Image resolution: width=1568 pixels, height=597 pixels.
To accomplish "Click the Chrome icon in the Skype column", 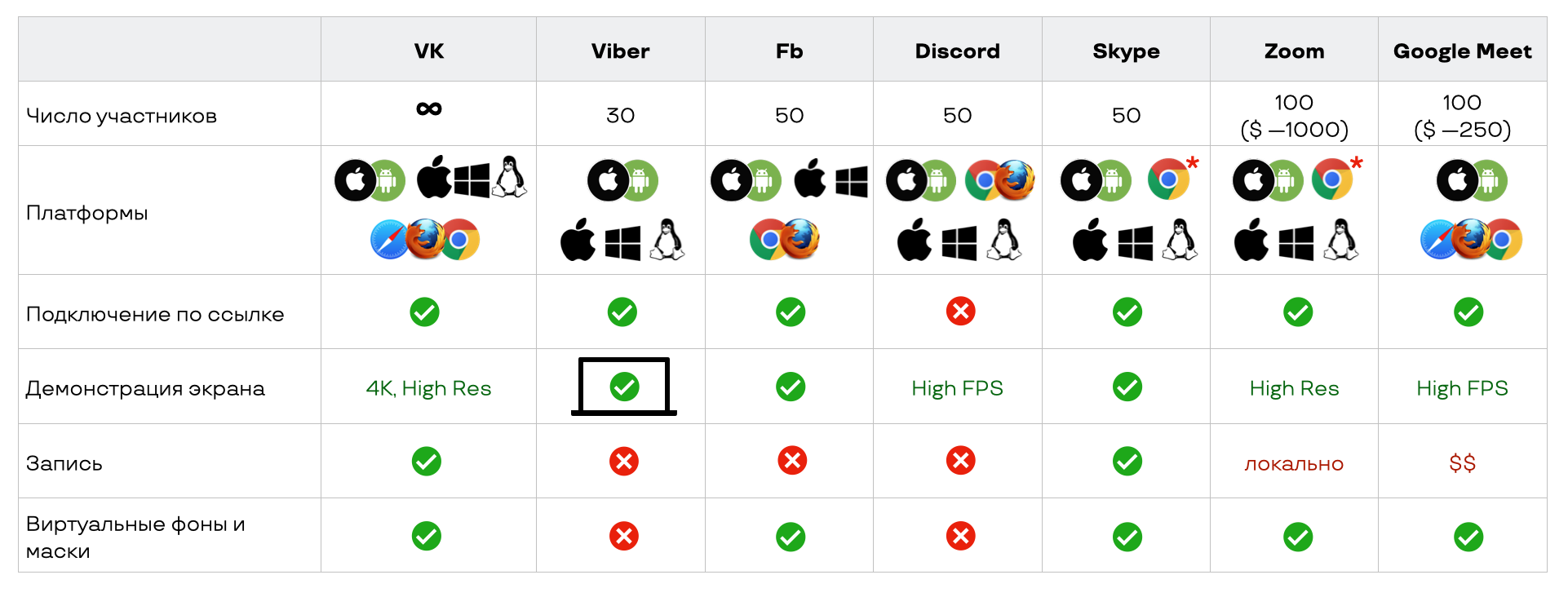I will pos(1167,179).
